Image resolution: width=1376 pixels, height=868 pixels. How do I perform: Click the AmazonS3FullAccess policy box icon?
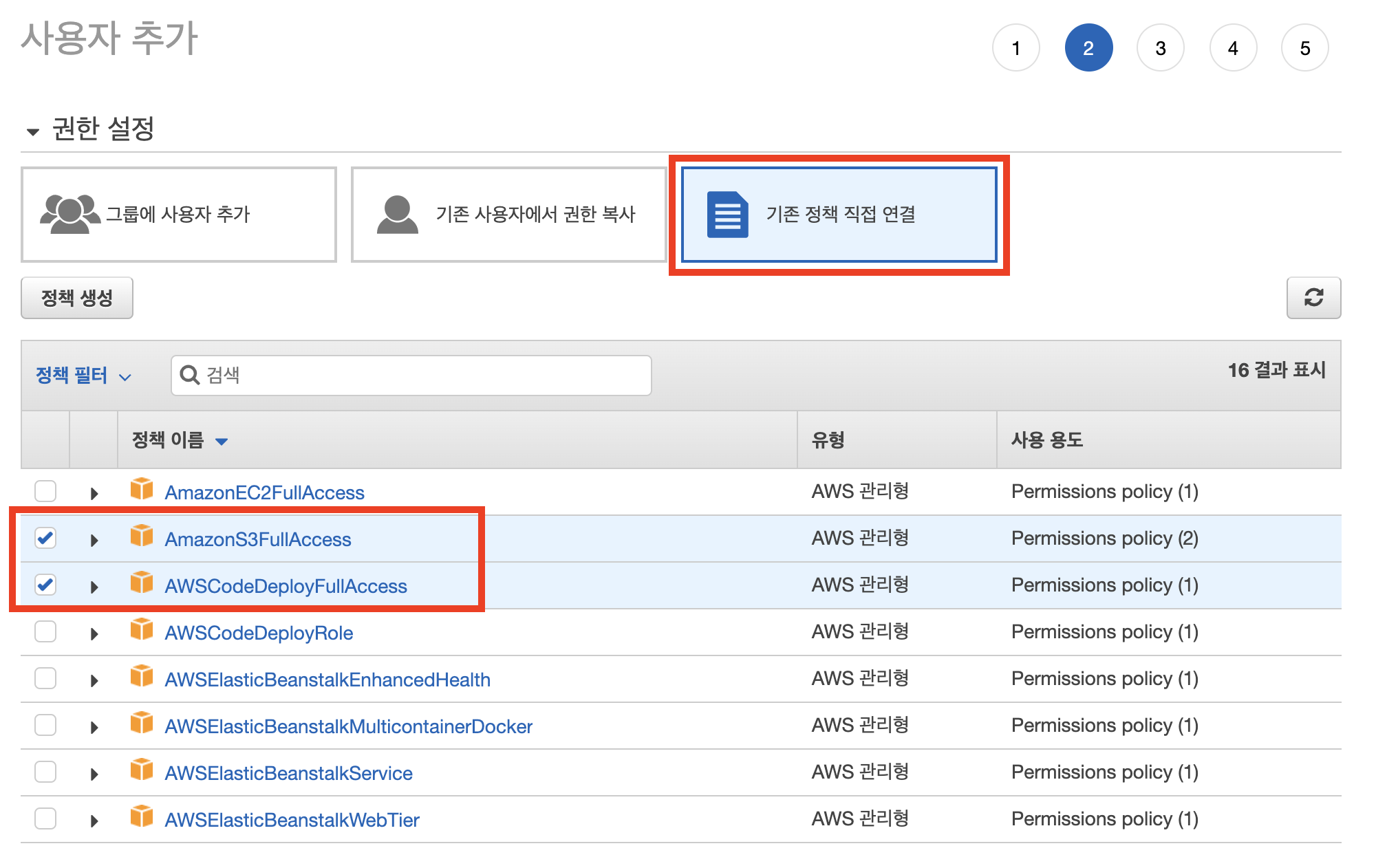point(142,536)
